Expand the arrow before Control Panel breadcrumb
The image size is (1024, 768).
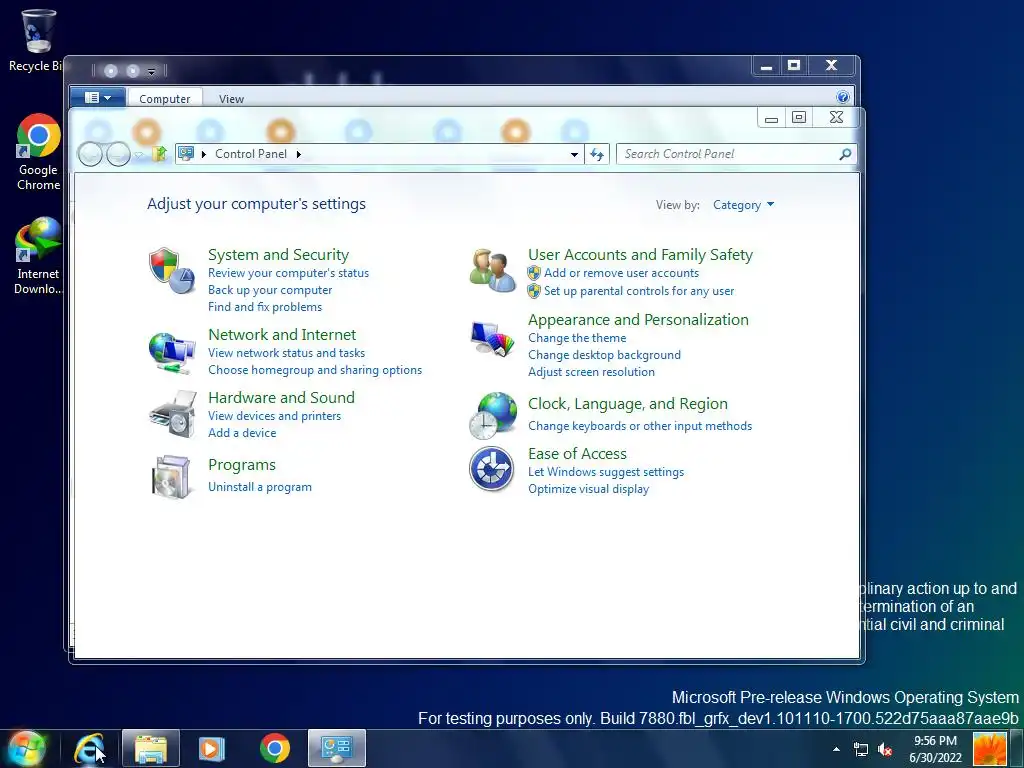click(204, 154)
